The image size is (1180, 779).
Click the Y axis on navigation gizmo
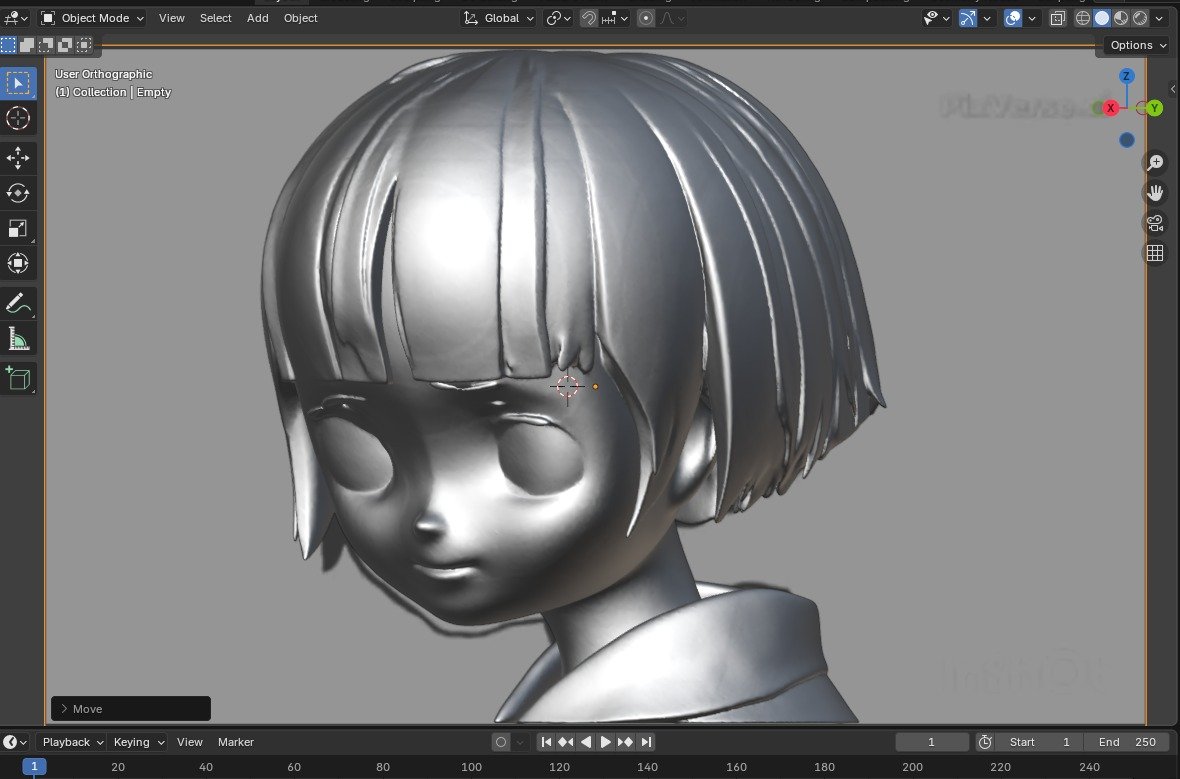coord(1155,108)
